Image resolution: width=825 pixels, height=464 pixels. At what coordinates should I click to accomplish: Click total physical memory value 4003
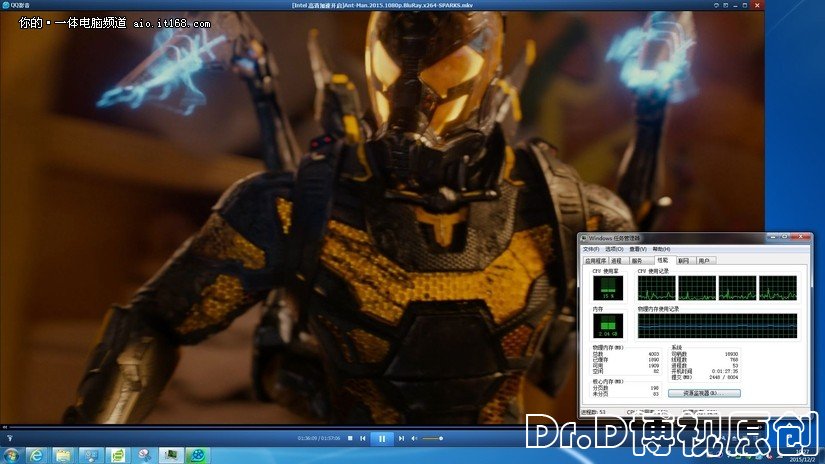(x=653, y=354)
